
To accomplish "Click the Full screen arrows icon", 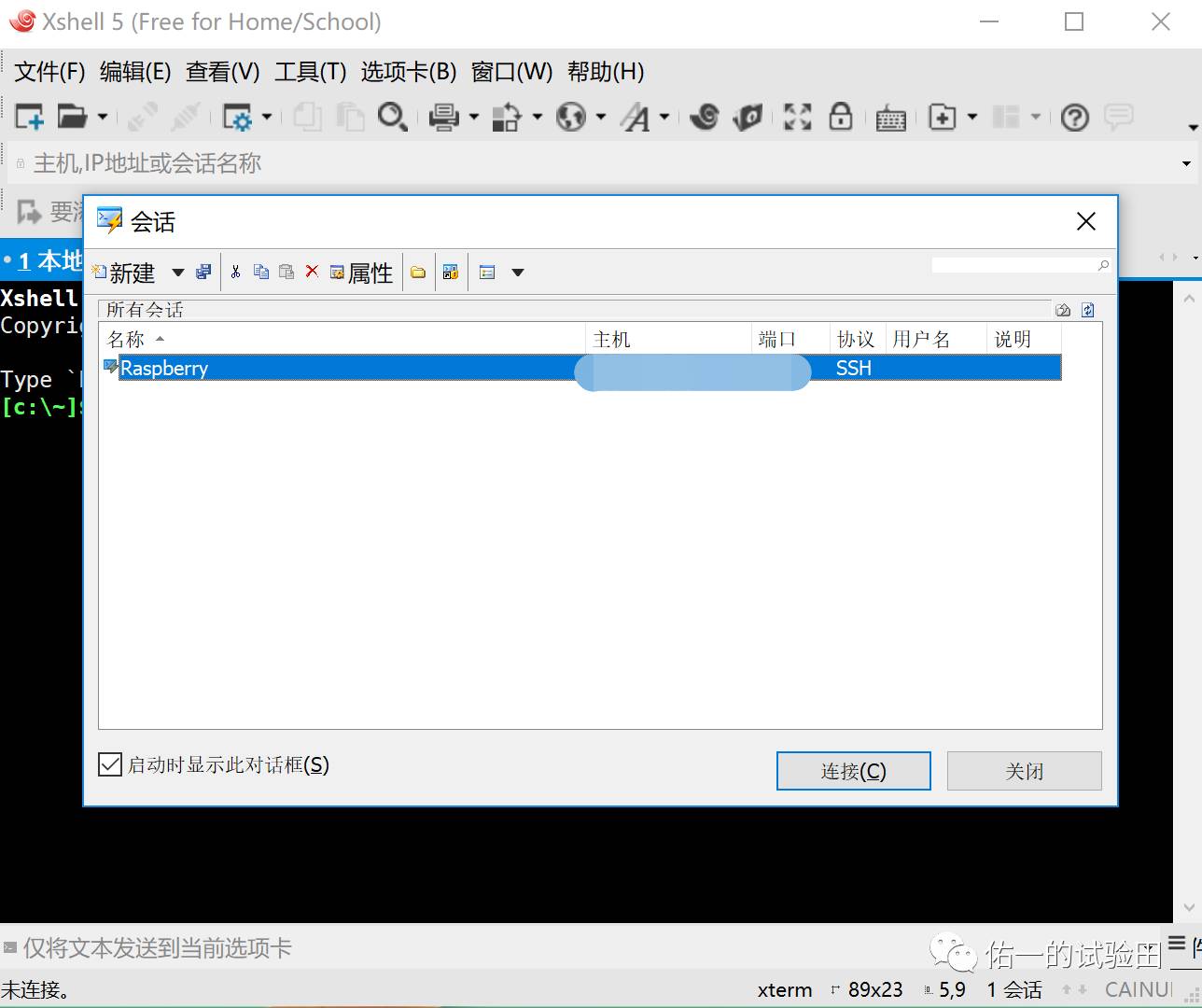I will click(798, 117).
